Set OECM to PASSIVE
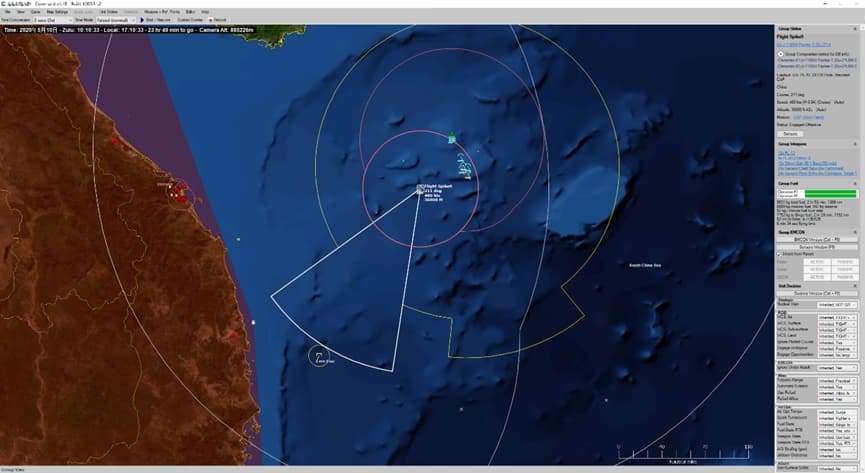This screenshot has width=865, height=473. click(x=844, y=277)
